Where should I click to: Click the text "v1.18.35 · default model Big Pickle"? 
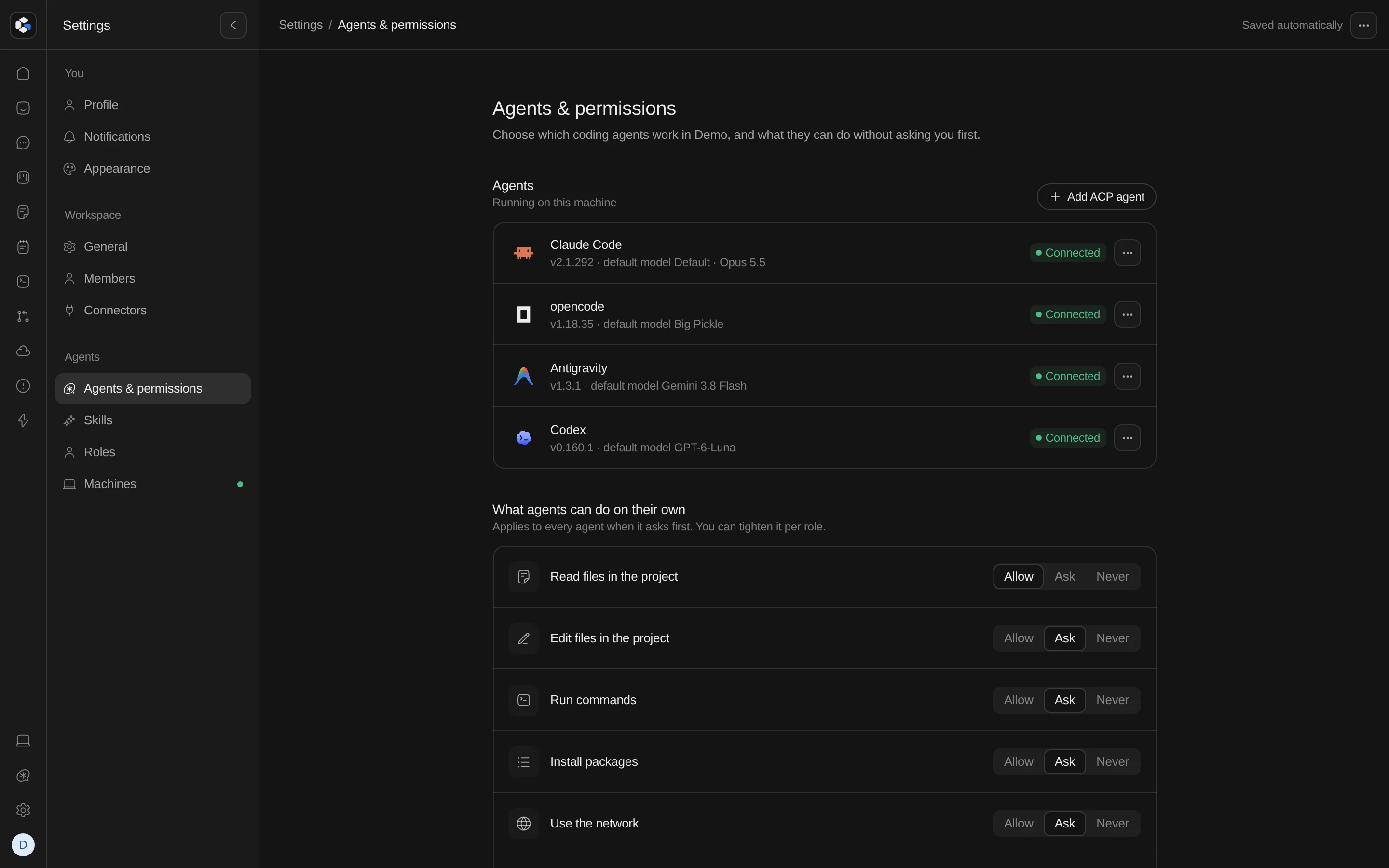[x=637, y=325]
